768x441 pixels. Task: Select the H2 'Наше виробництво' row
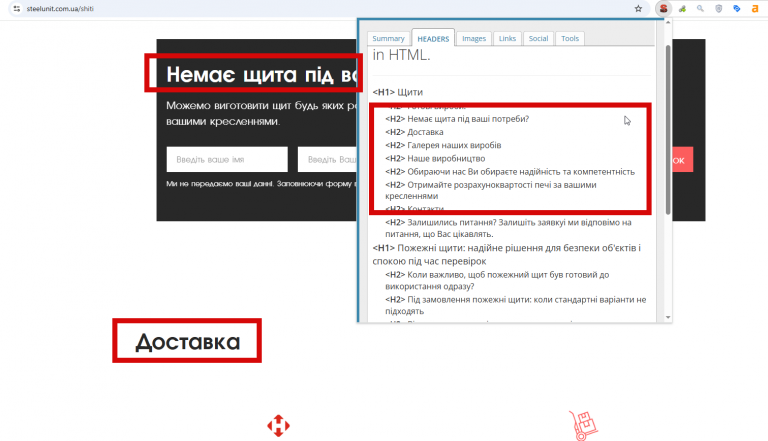click(435, 158)
